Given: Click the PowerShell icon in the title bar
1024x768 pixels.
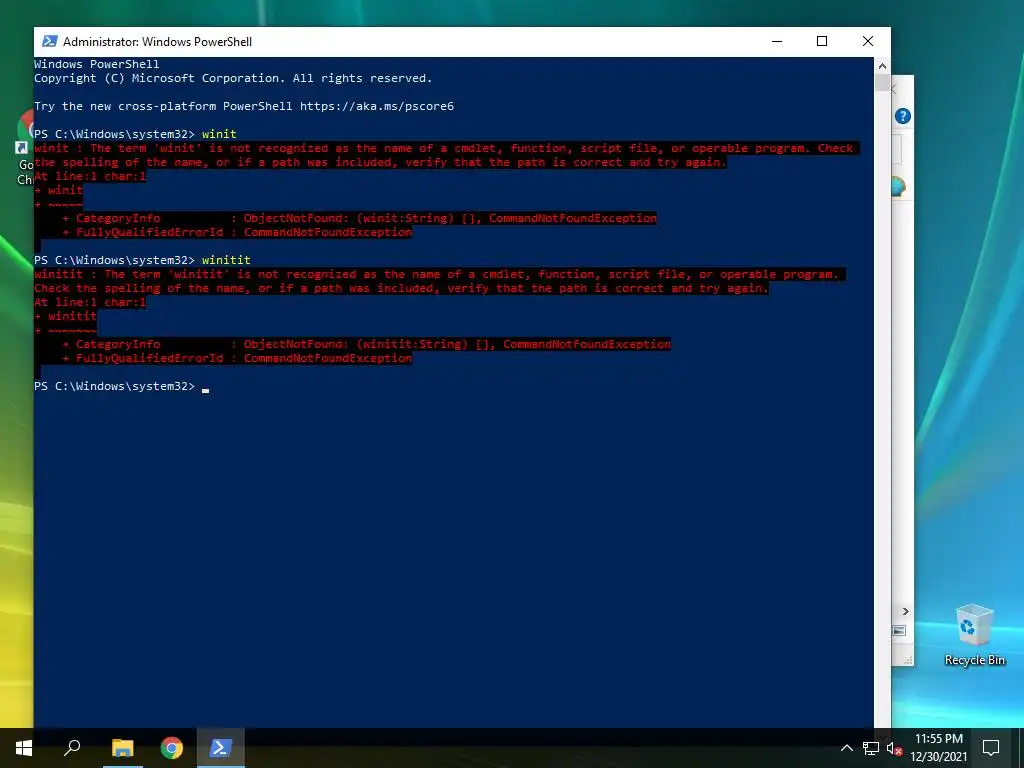Looking at the screenshot, I should point(49,41).
